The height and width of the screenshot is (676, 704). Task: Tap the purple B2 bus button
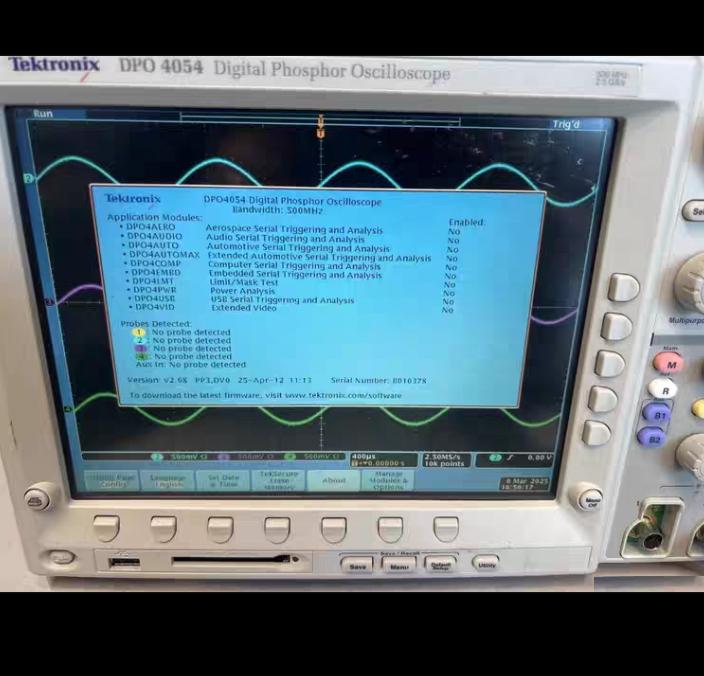(652, 439)
